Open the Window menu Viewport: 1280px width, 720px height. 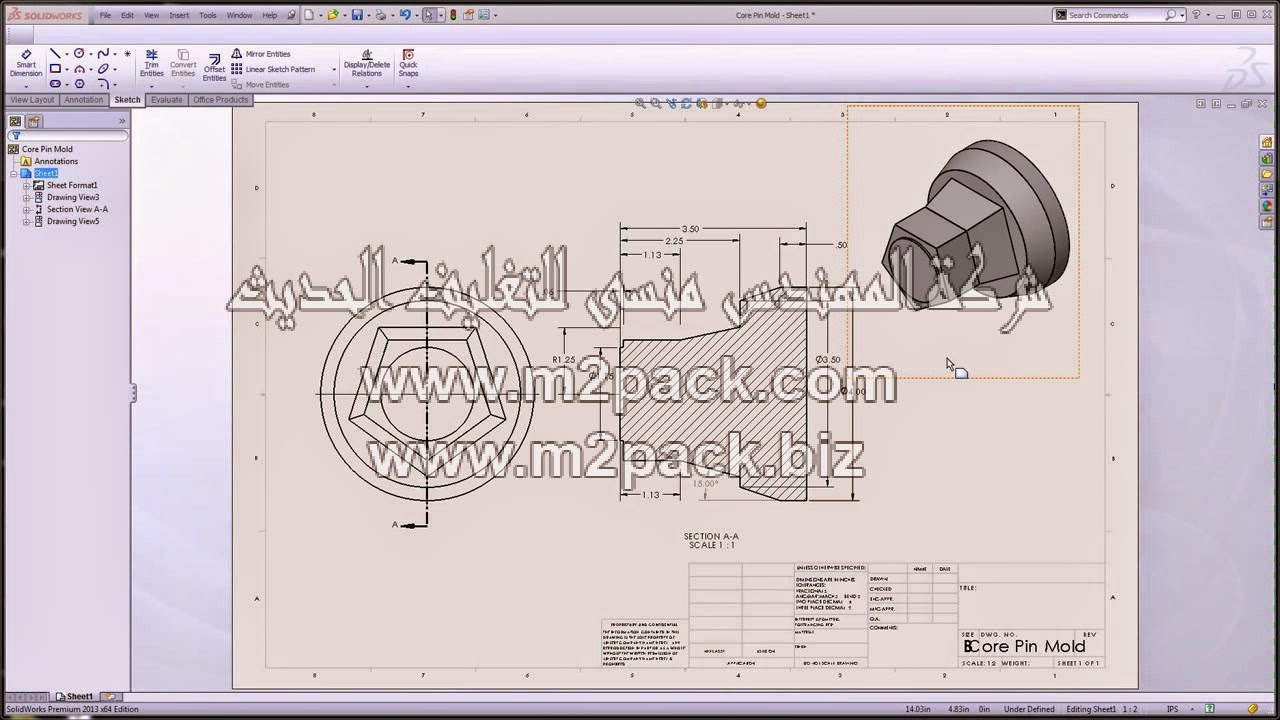[239, 15]
